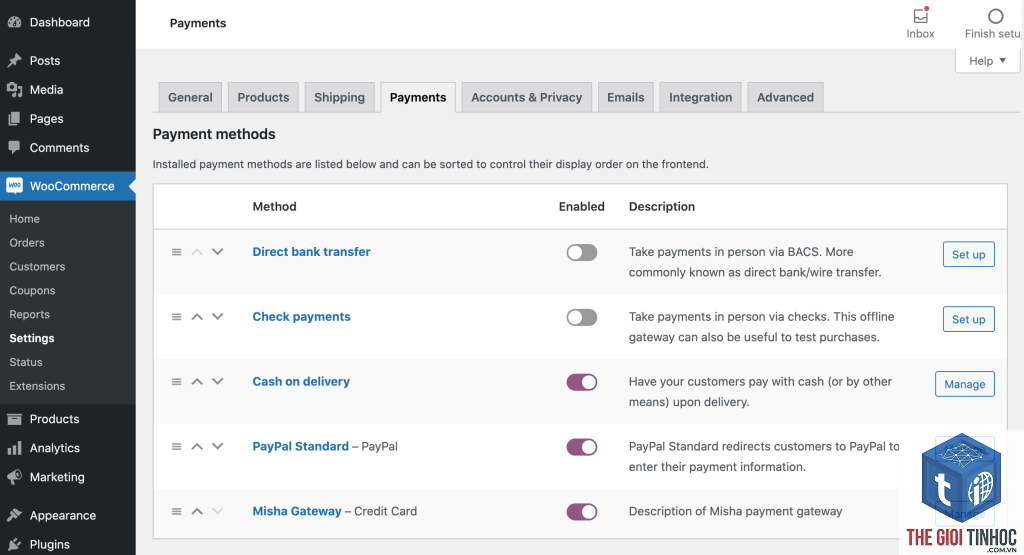Click Manage for Cash on delivery
This screenshot has height=555, width=1024.
(x=965, y=384)
